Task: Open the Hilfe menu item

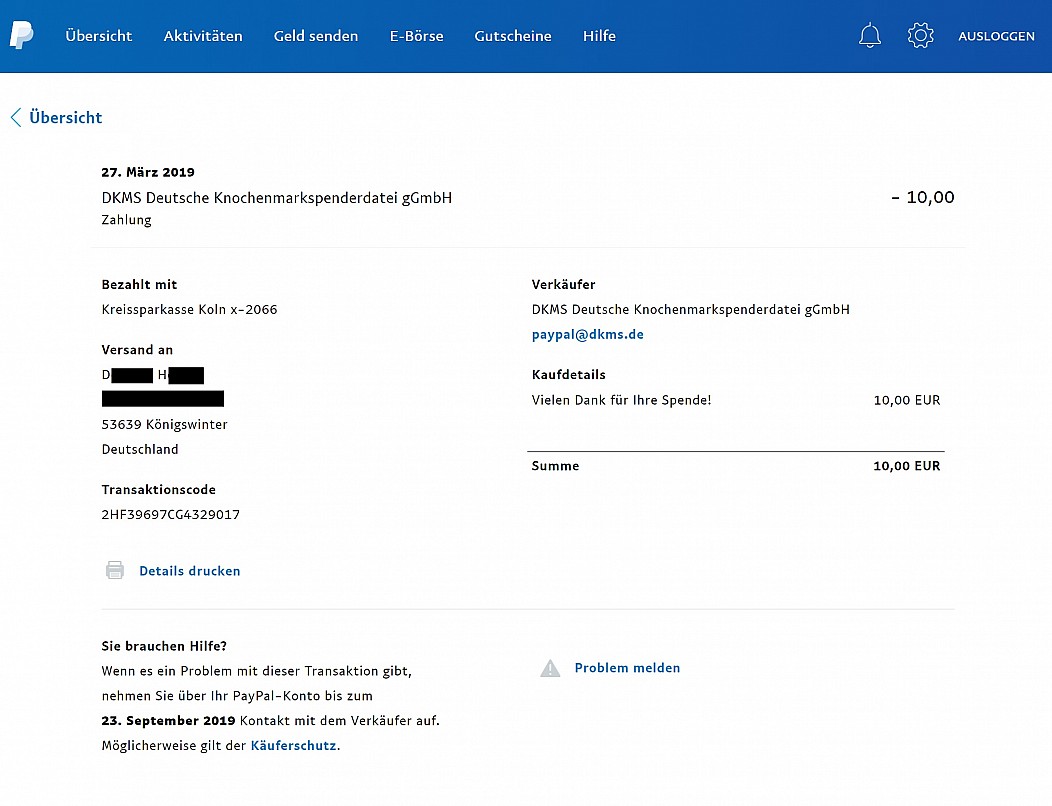Action: (599, 36)
